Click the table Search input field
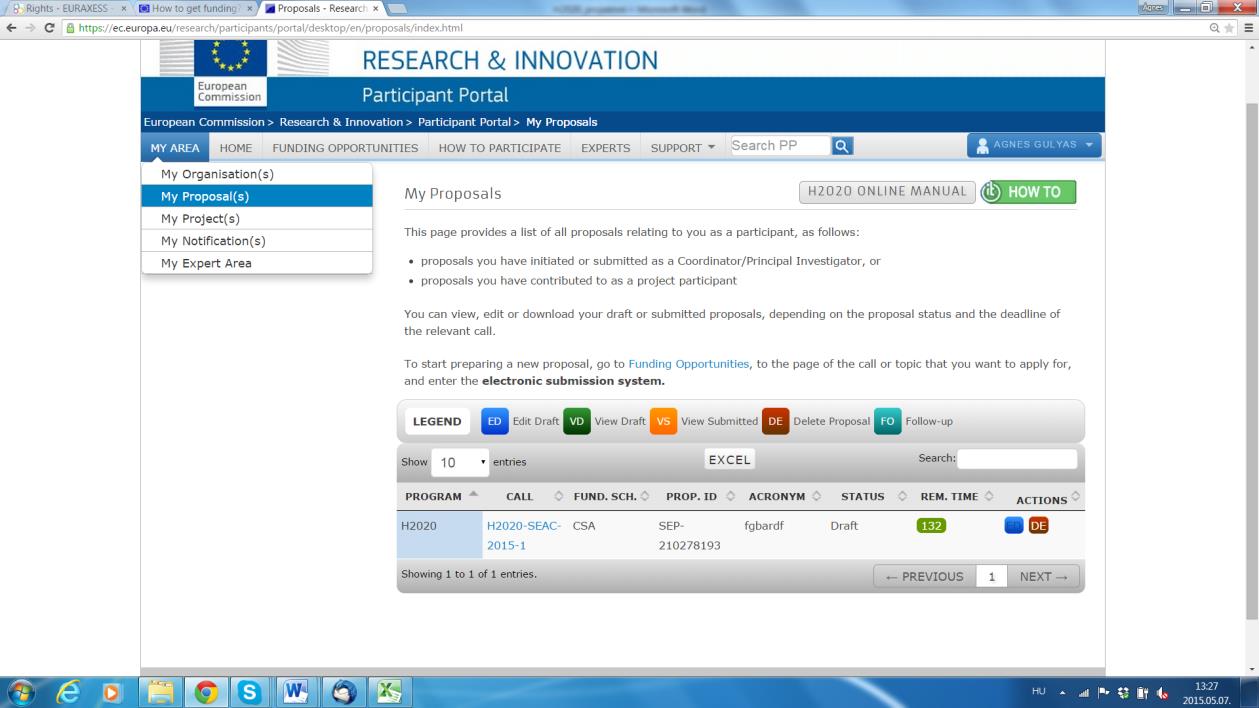 [1017, 459]
